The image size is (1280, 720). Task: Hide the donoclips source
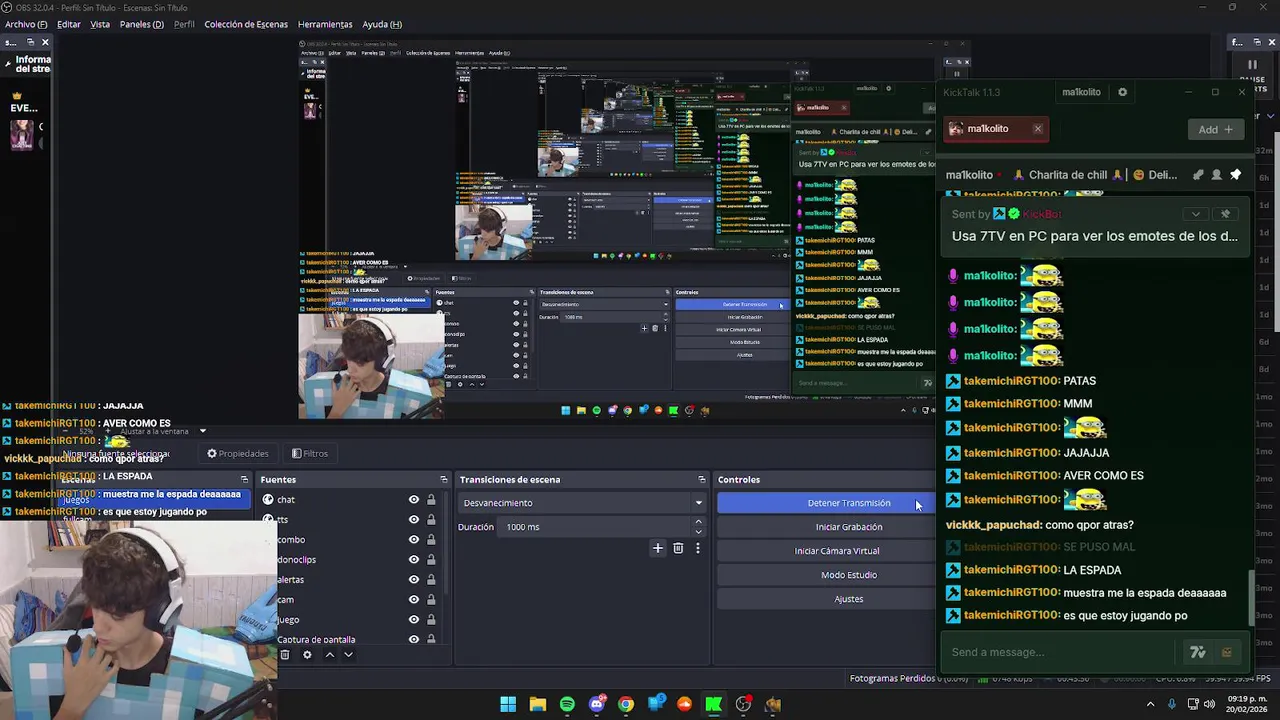coord(413,560)
